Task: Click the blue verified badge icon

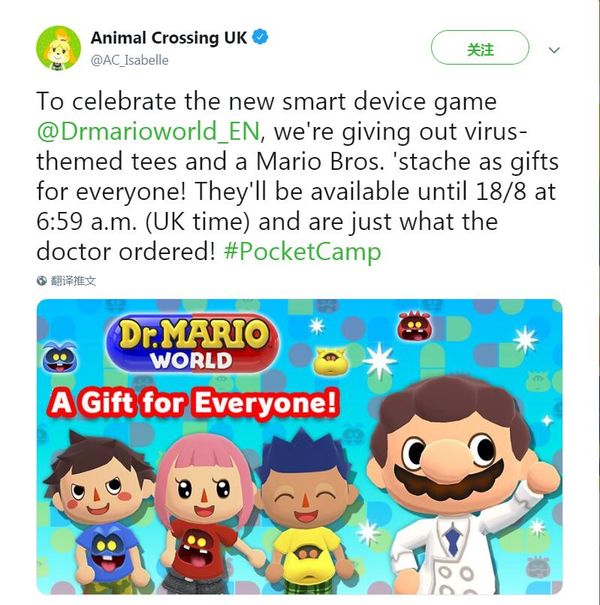Action: pos(260,37)
